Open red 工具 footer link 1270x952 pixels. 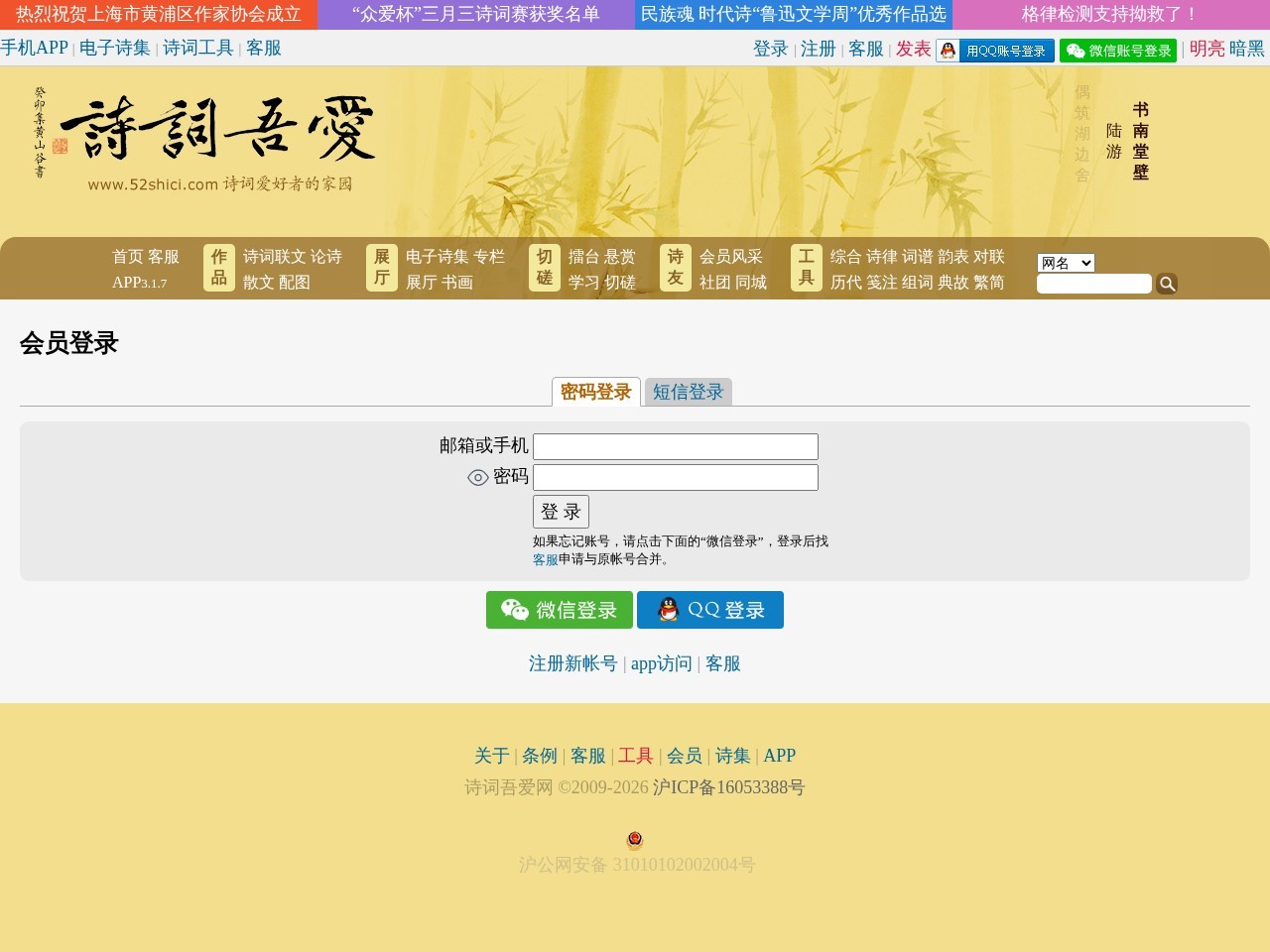pyautogui.click(x=636, y=756)
